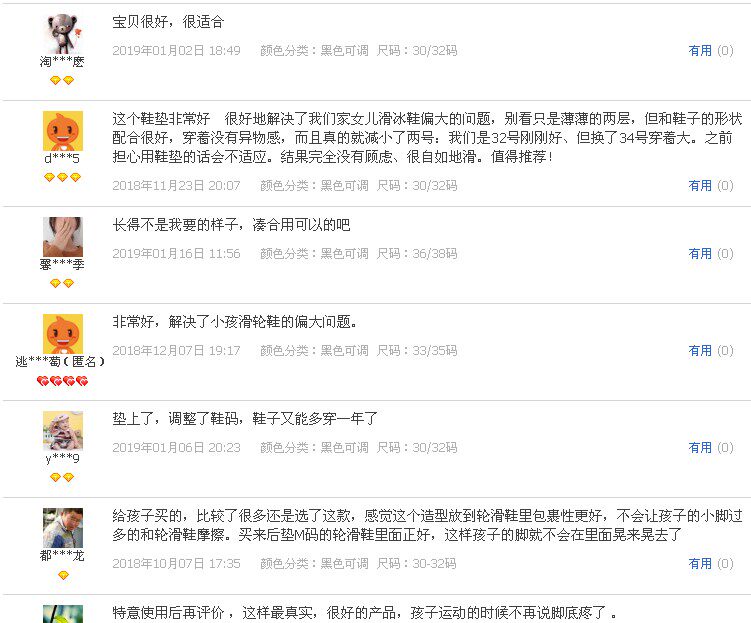Click the yellow diamond icons under y***9
This screenshot has width=751, height=623.
62,477
